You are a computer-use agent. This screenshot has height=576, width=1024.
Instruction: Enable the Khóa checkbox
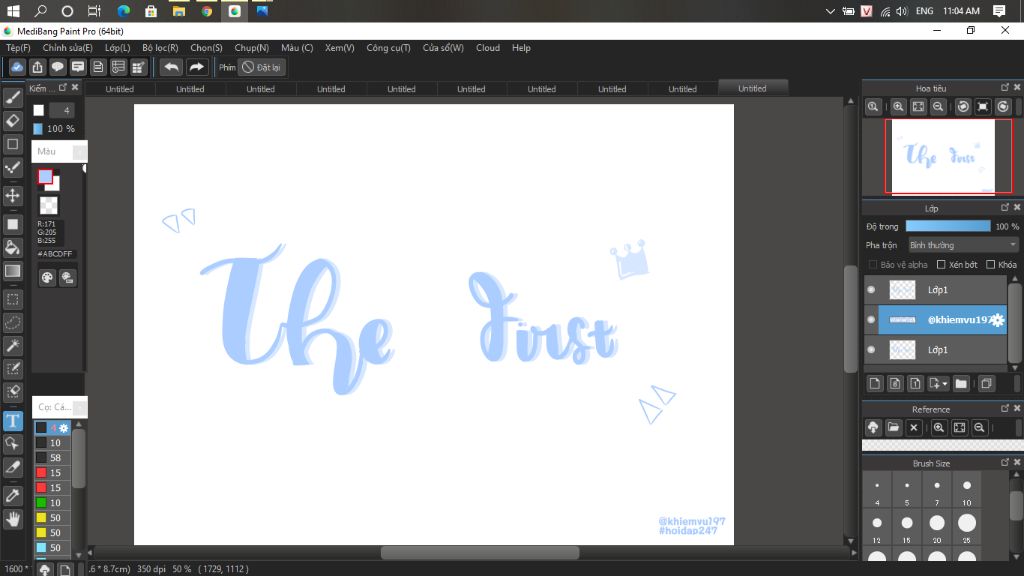tap(991, 264)
